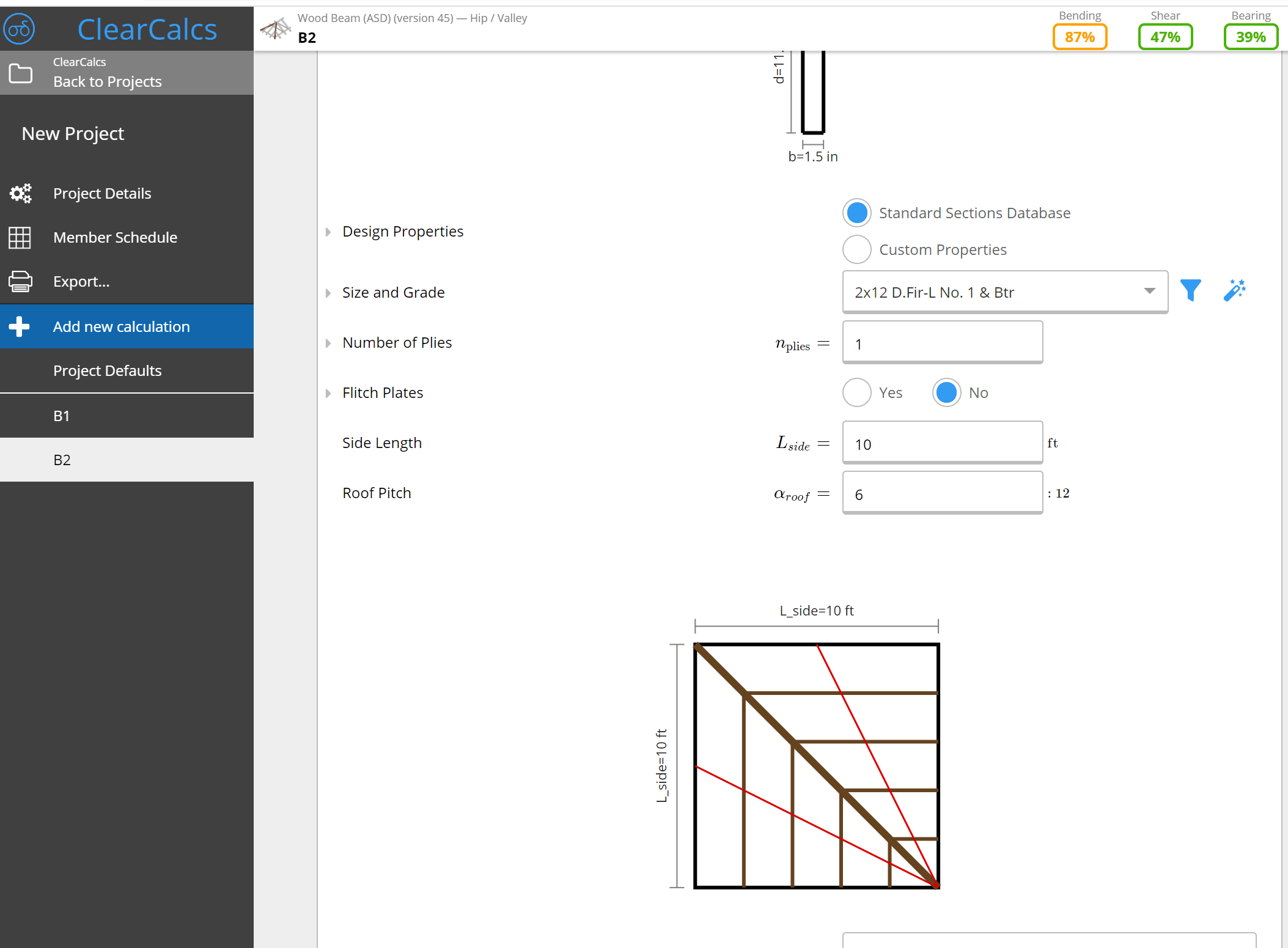This screenshot has width=1288, height=948.
Task: Select Custom Properties radio button
Action: tap(857, 249)
